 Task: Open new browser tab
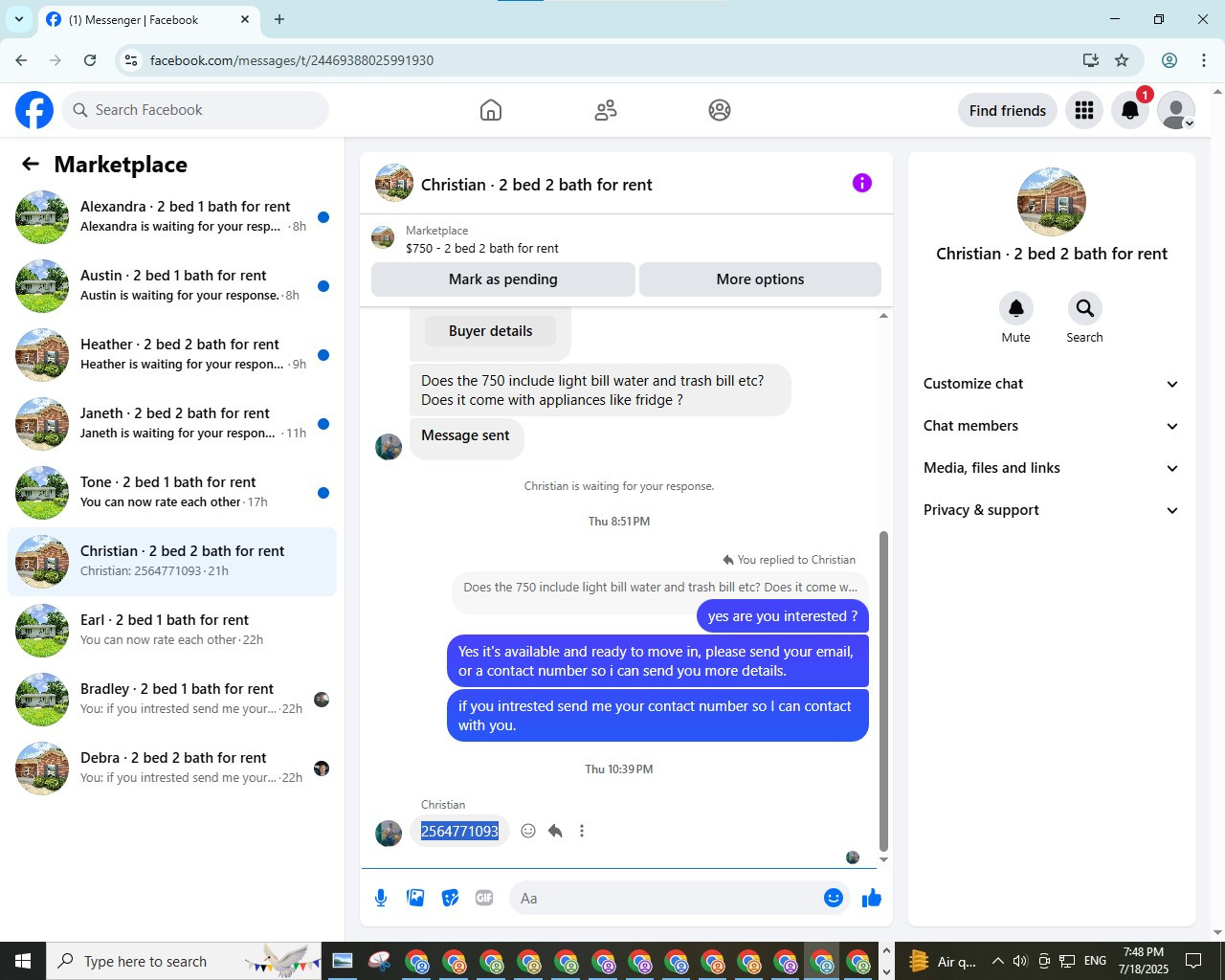[279, 19]
